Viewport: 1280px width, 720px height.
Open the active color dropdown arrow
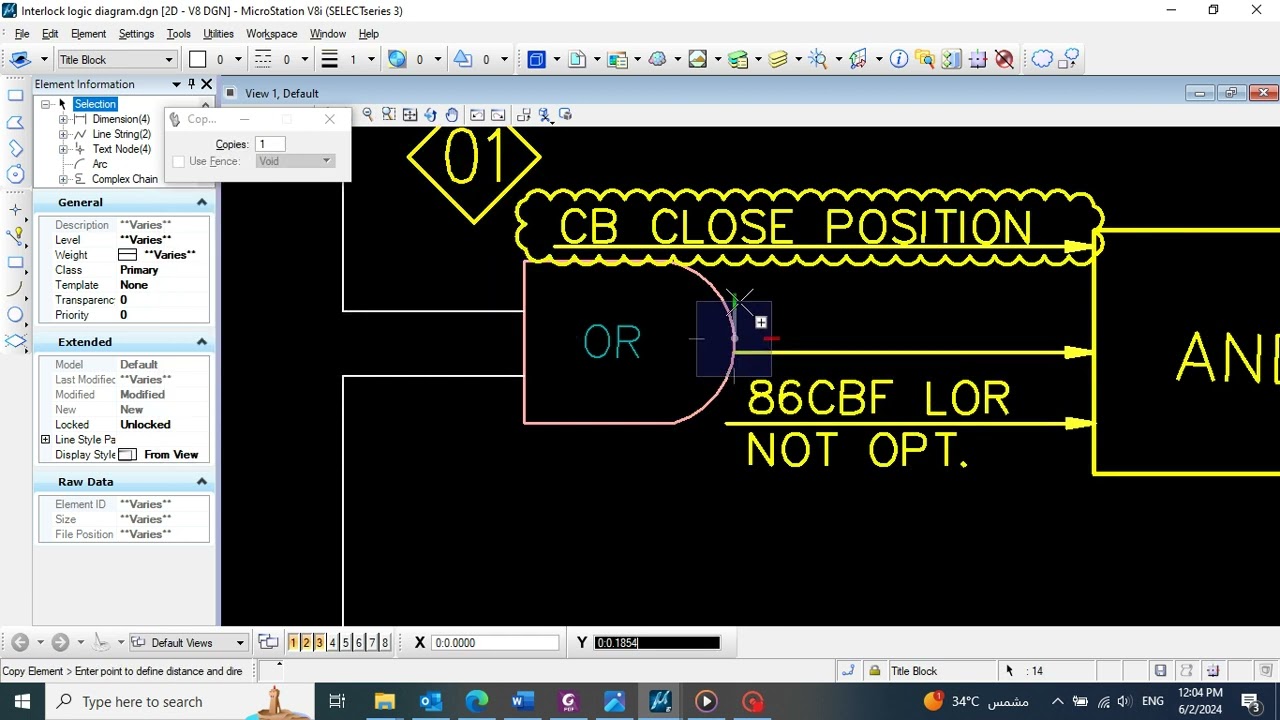pos(240,60)
